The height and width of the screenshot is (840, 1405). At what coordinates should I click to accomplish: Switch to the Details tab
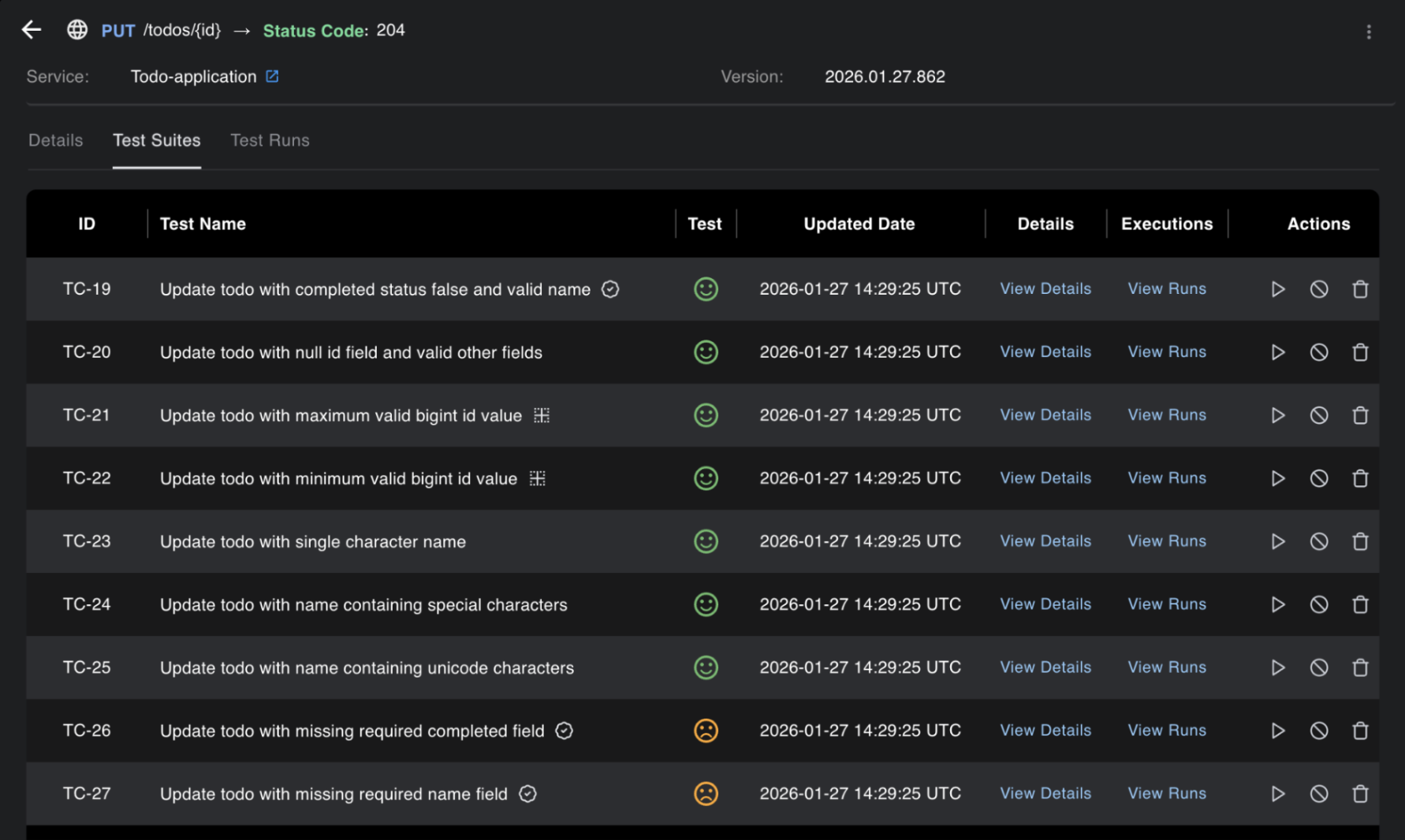click(55, 140)
